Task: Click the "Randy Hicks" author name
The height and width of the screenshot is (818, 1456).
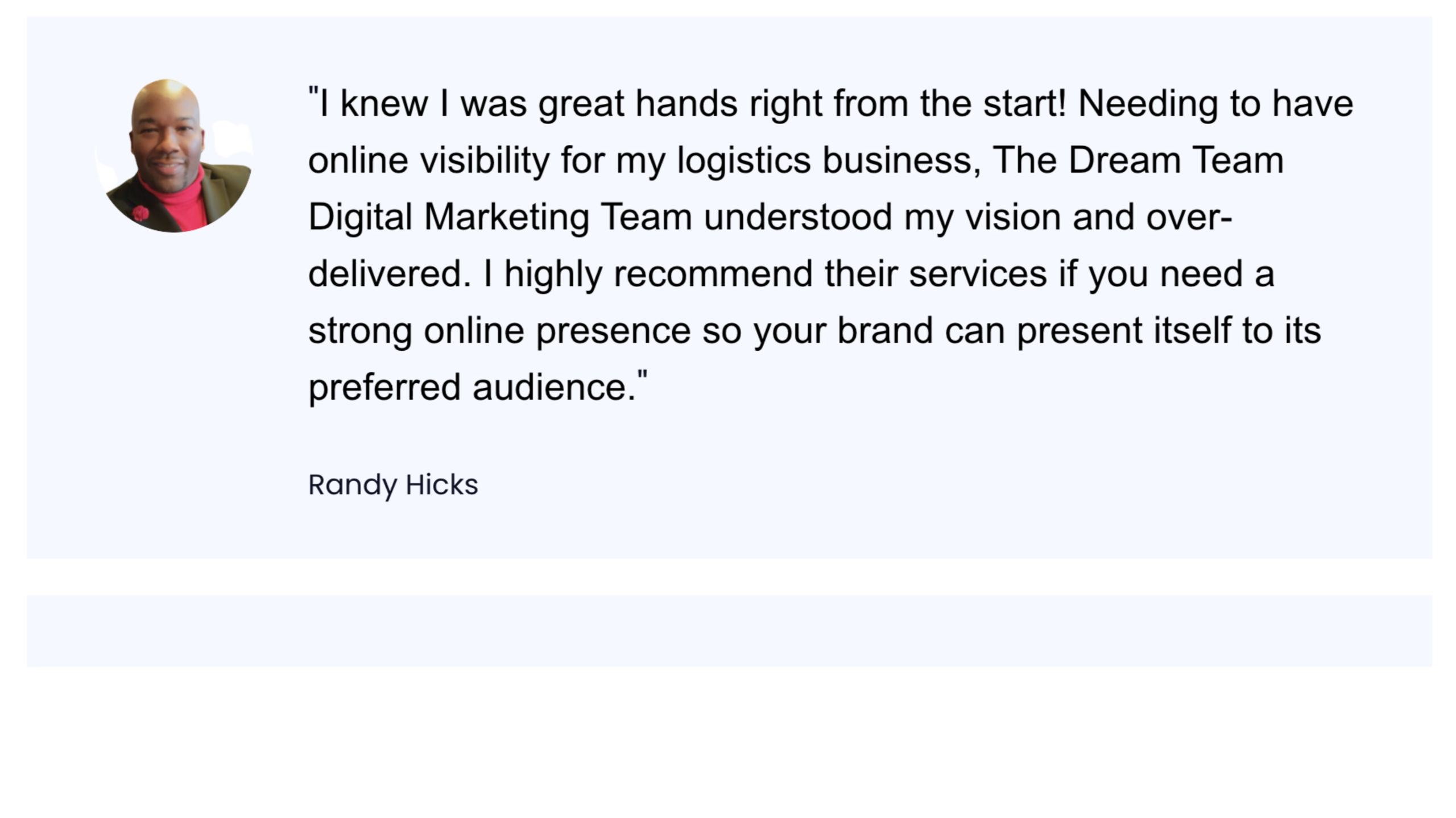Action: 393,485
